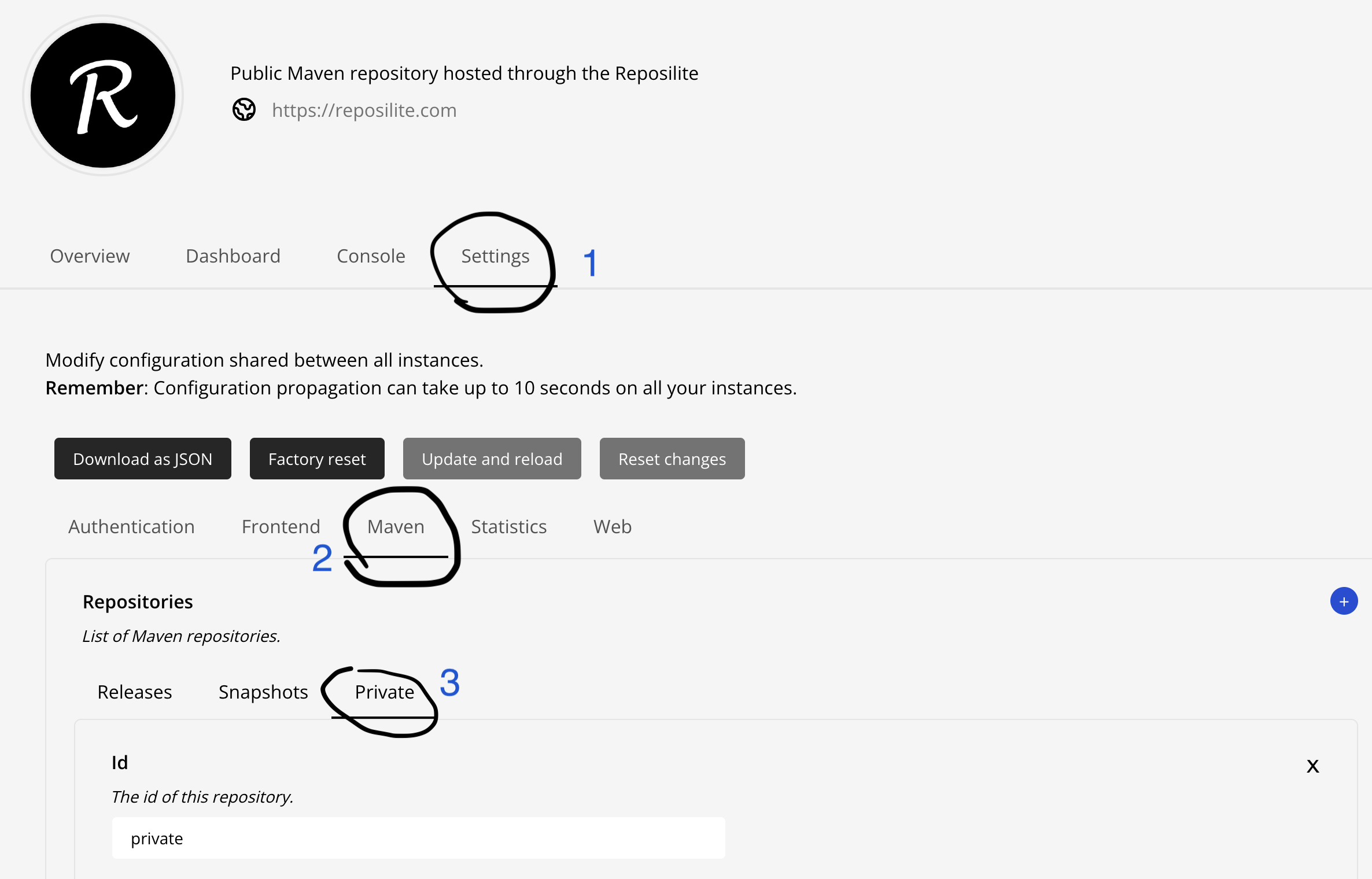This screenshot has height=879, width=1372.
Task: Click the Reposilite logo avatar
Action: (x=103, y=96)
